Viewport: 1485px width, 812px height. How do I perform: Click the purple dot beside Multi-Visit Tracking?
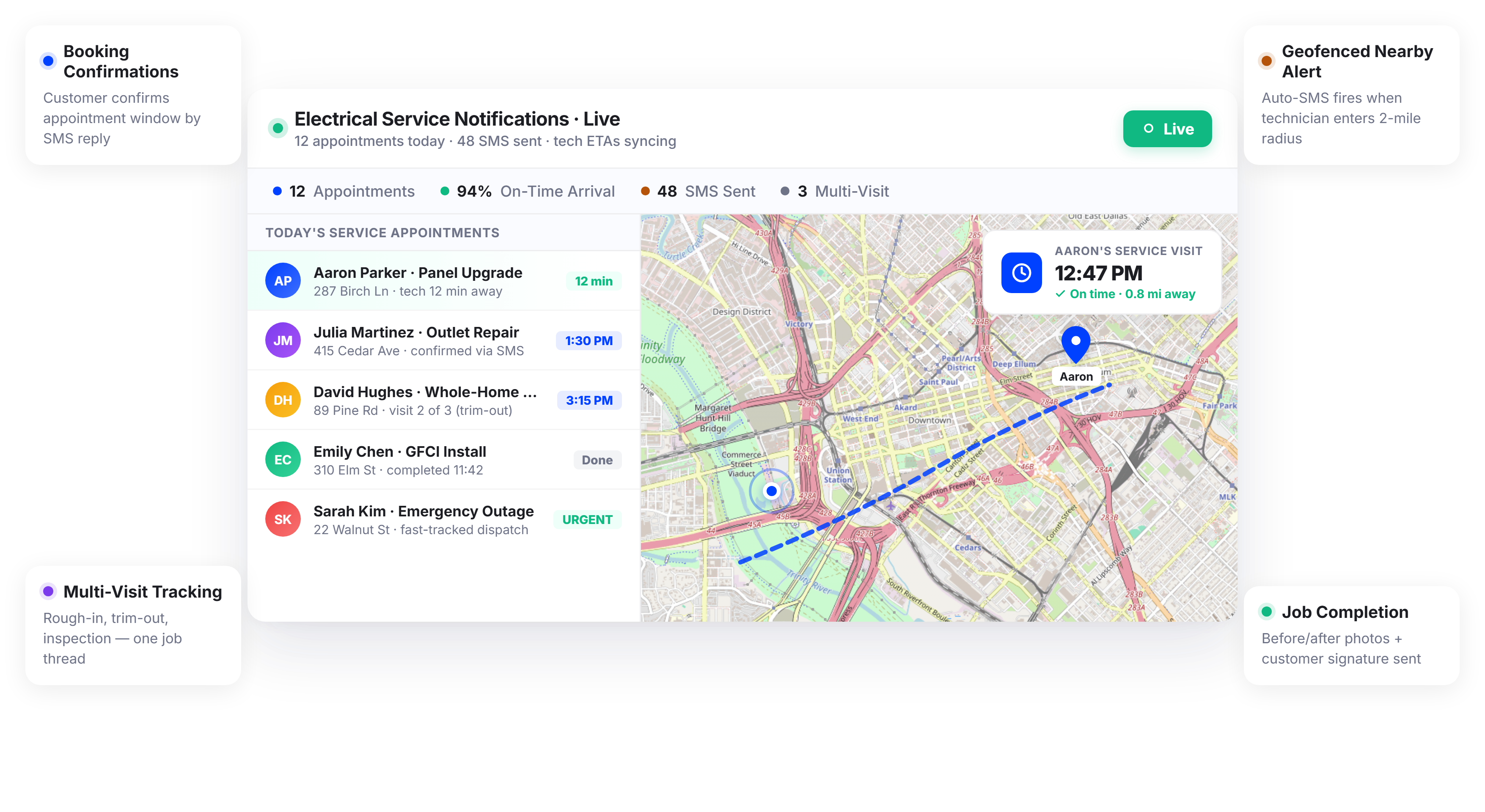pyautogui.click(x=48, y=591)
